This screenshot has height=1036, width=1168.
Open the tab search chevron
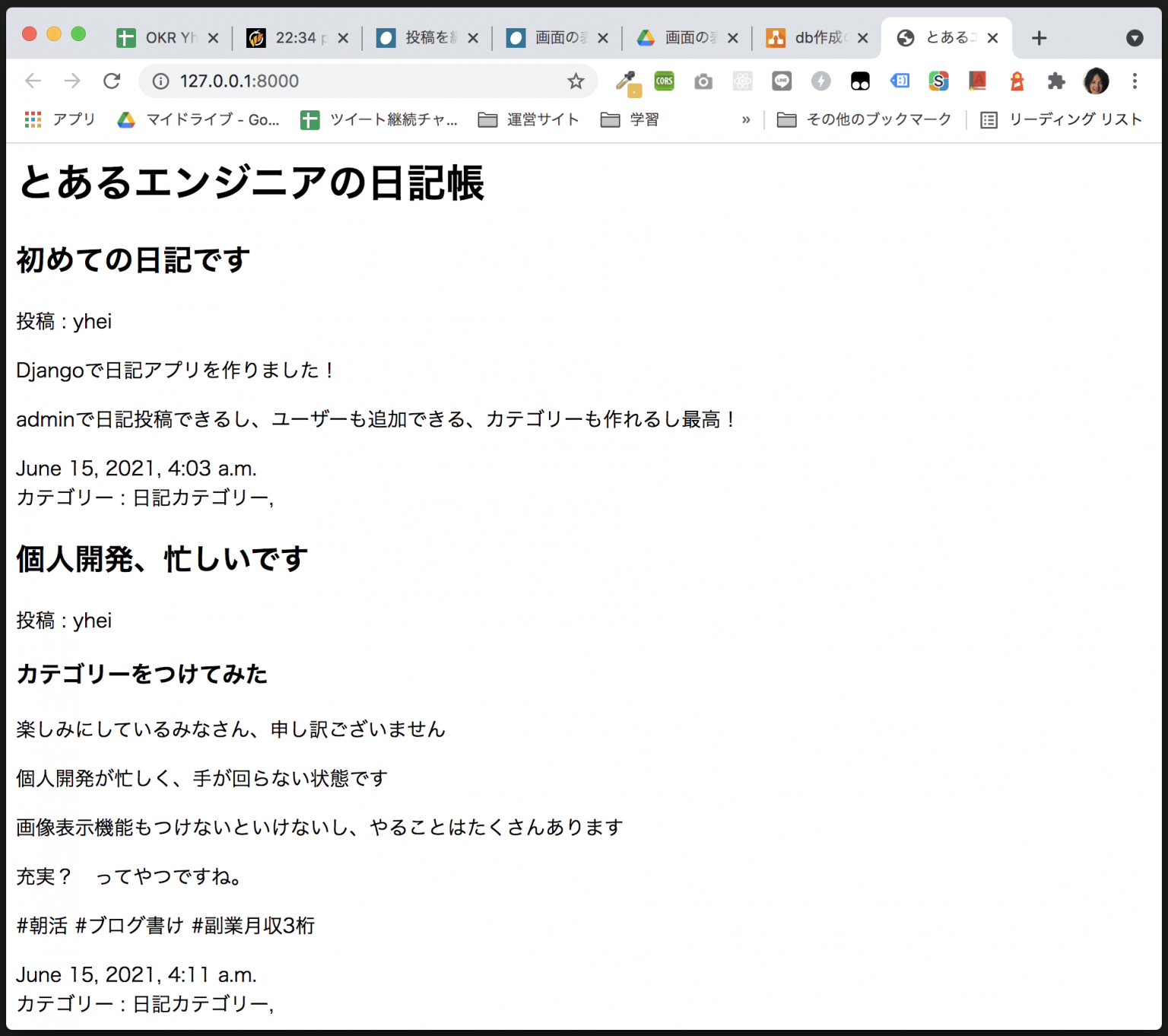[1135, 37]
